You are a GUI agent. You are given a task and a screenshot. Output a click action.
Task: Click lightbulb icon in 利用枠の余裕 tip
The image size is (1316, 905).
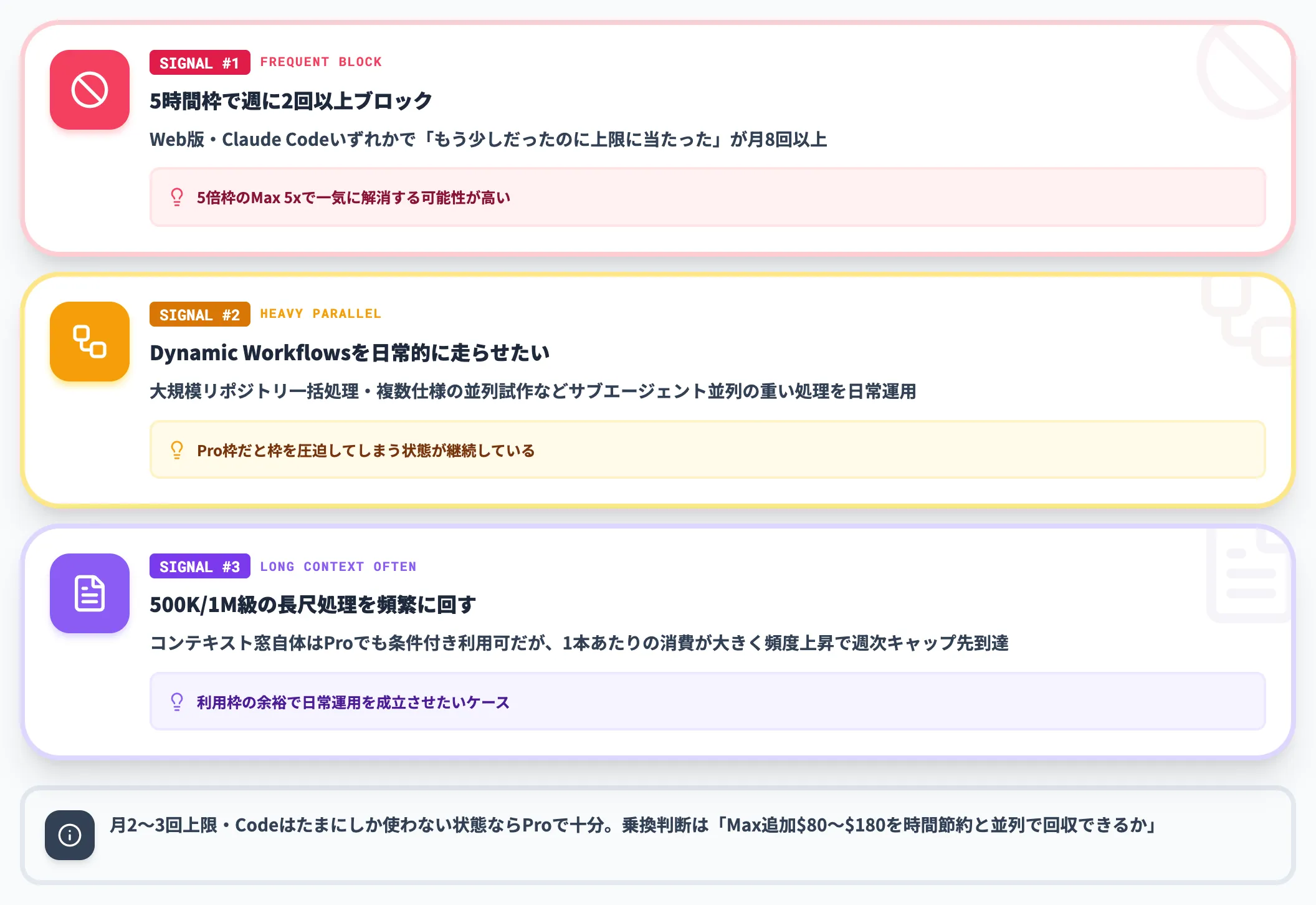[x=177, y=702]
